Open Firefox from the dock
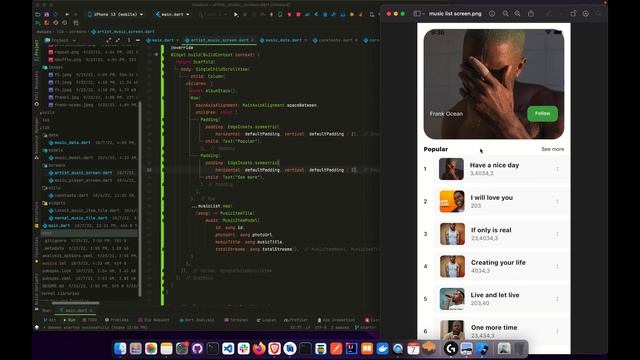 pos(259,349)
